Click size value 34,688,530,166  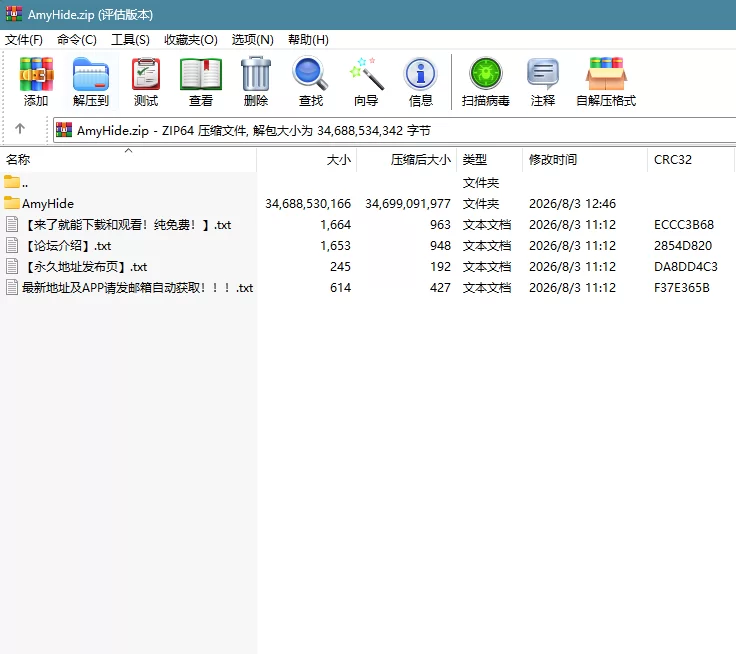(x=308, y=204)
